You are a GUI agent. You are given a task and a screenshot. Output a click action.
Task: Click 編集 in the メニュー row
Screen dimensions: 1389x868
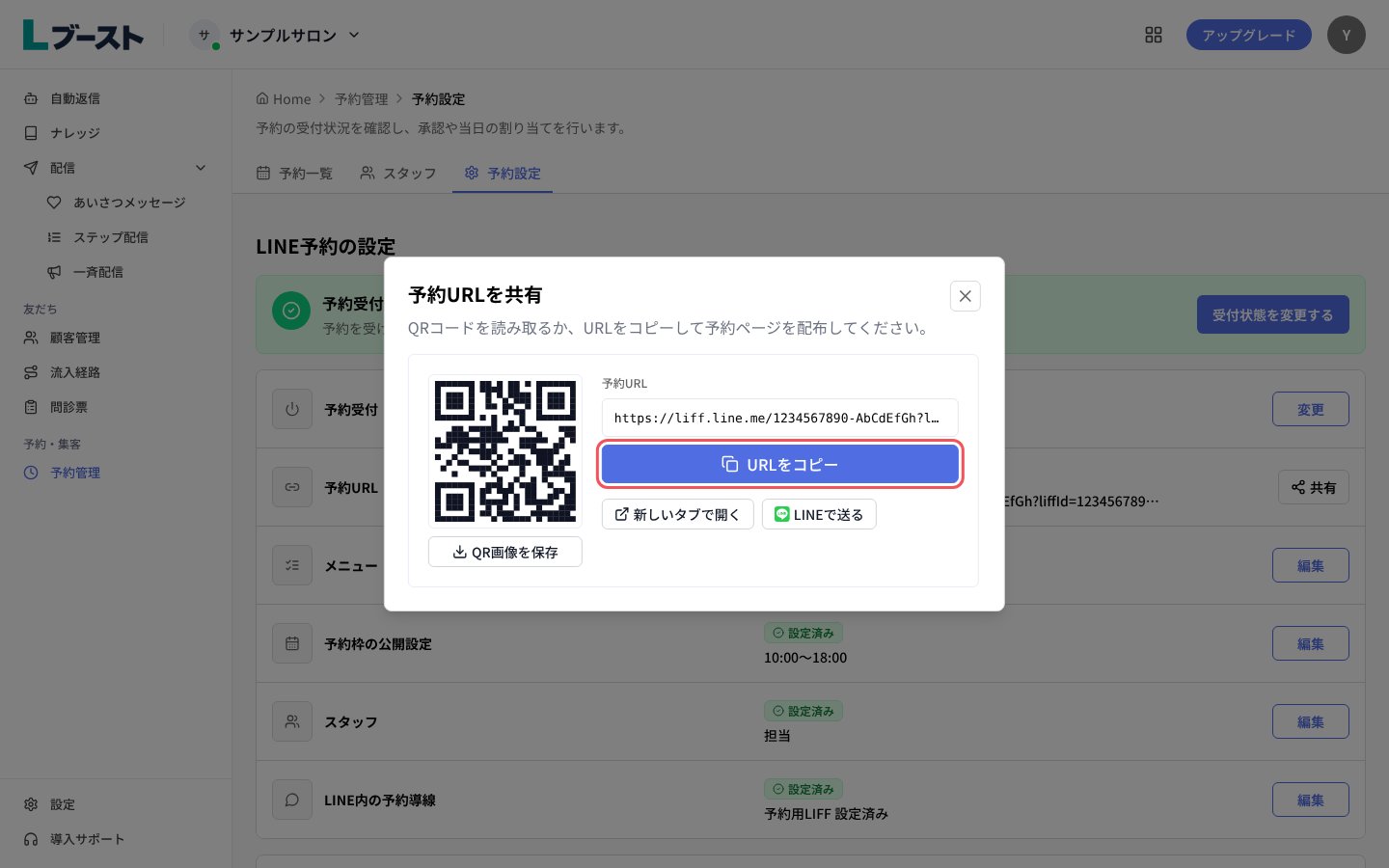(x=1310, y=565)
